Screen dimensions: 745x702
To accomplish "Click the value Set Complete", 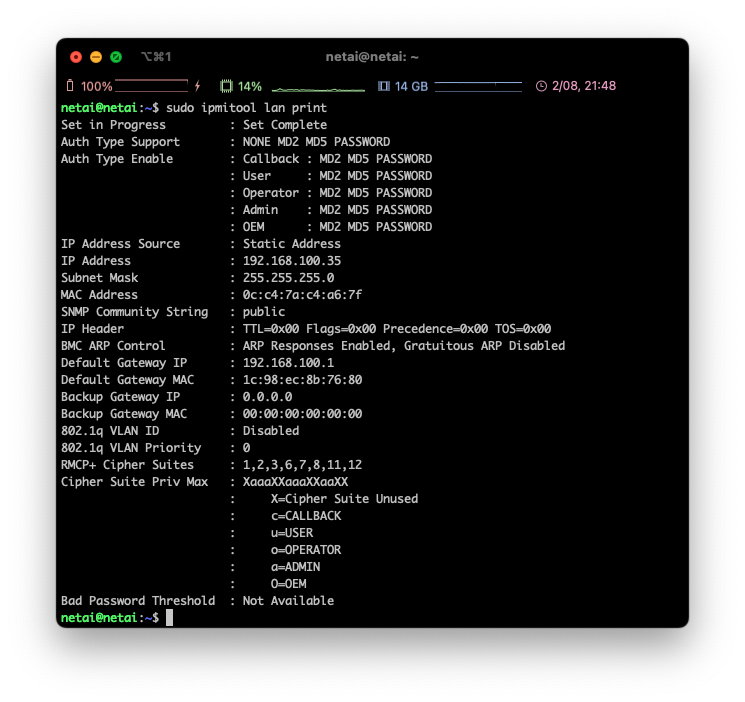I will point(285,125).
